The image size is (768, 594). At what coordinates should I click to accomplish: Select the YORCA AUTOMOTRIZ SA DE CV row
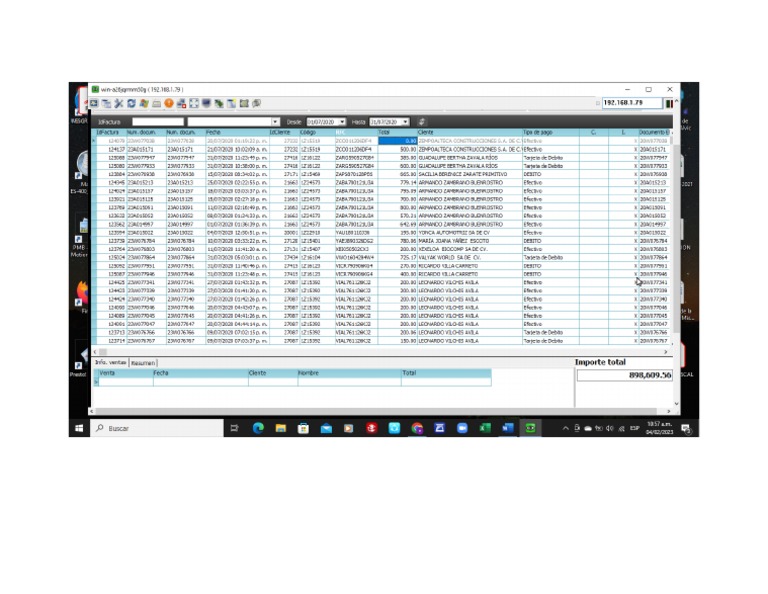coord(382,233)
